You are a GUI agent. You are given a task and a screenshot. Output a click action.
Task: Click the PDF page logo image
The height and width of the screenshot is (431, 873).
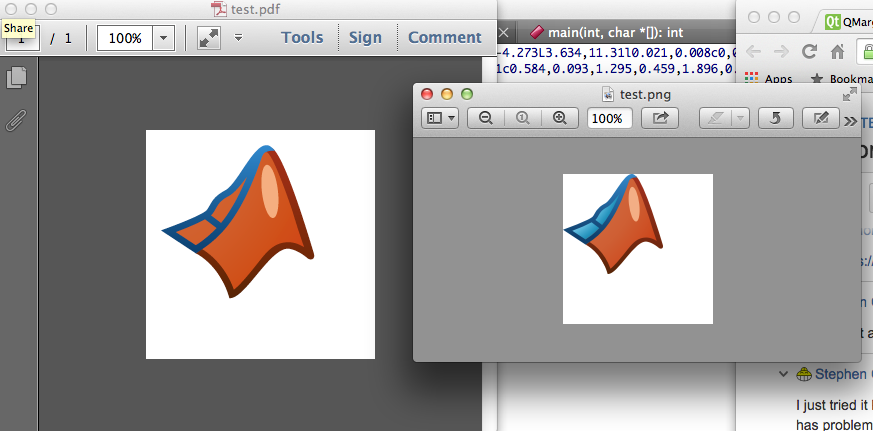point(238,221)
